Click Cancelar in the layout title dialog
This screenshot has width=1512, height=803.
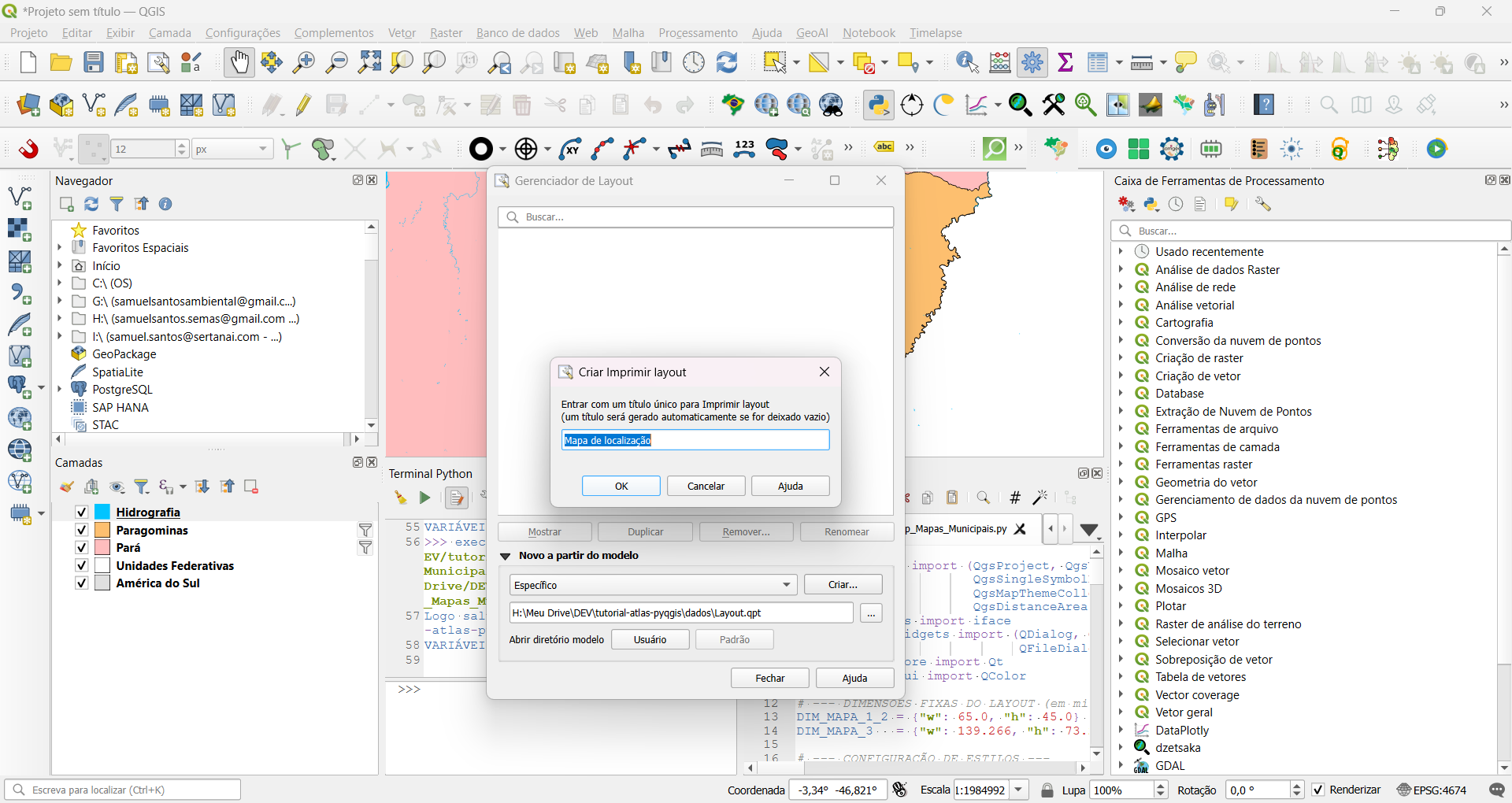pyautogui.click(x=706, y=486)
